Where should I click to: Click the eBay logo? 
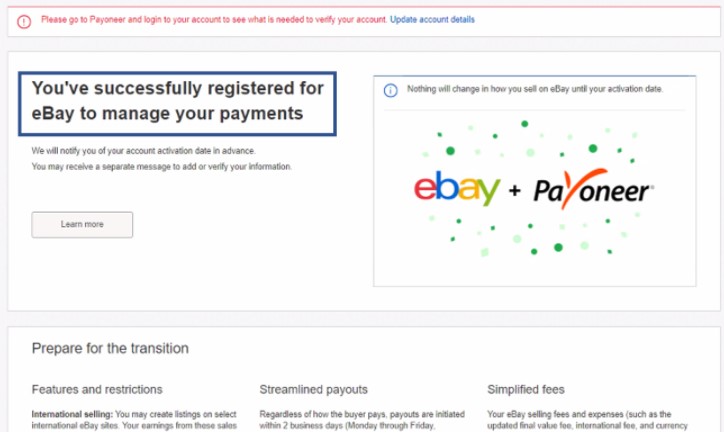pos(457,188)
